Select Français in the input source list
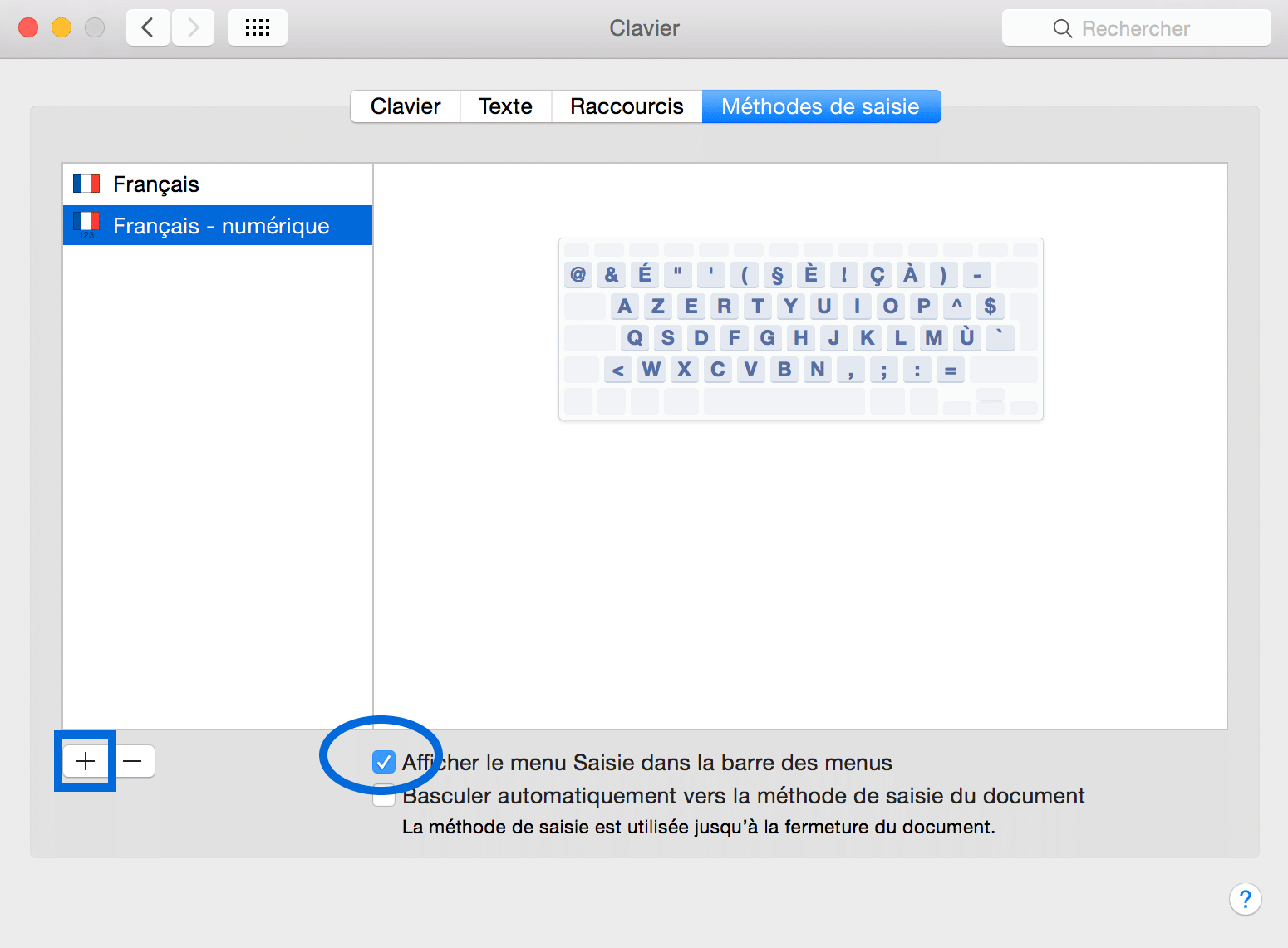The image size is (1288, 948). click(218, 184)
